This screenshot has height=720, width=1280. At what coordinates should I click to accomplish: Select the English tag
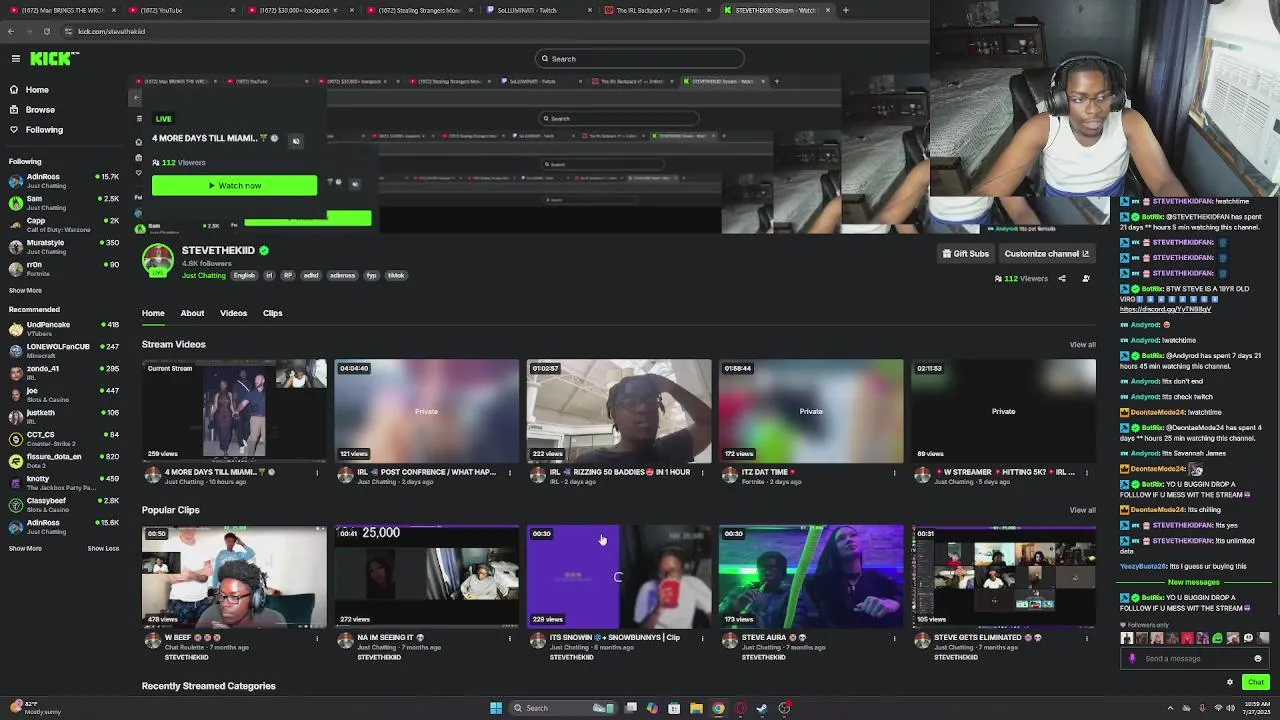tap(244, 276)
